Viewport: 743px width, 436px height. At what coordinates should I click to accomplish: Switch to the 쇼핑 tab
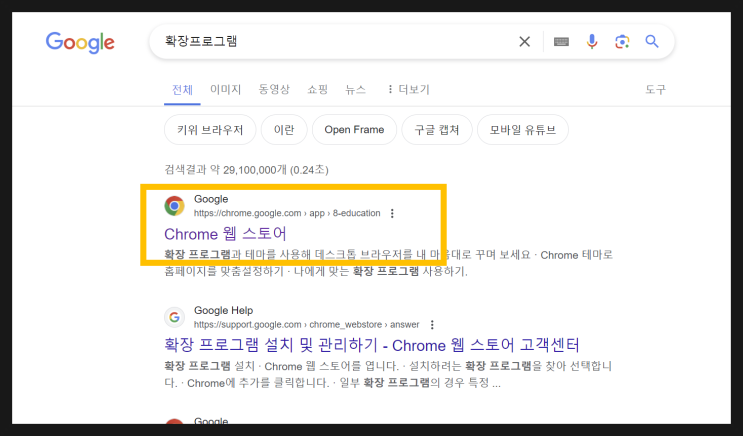(x=317, y=89)
